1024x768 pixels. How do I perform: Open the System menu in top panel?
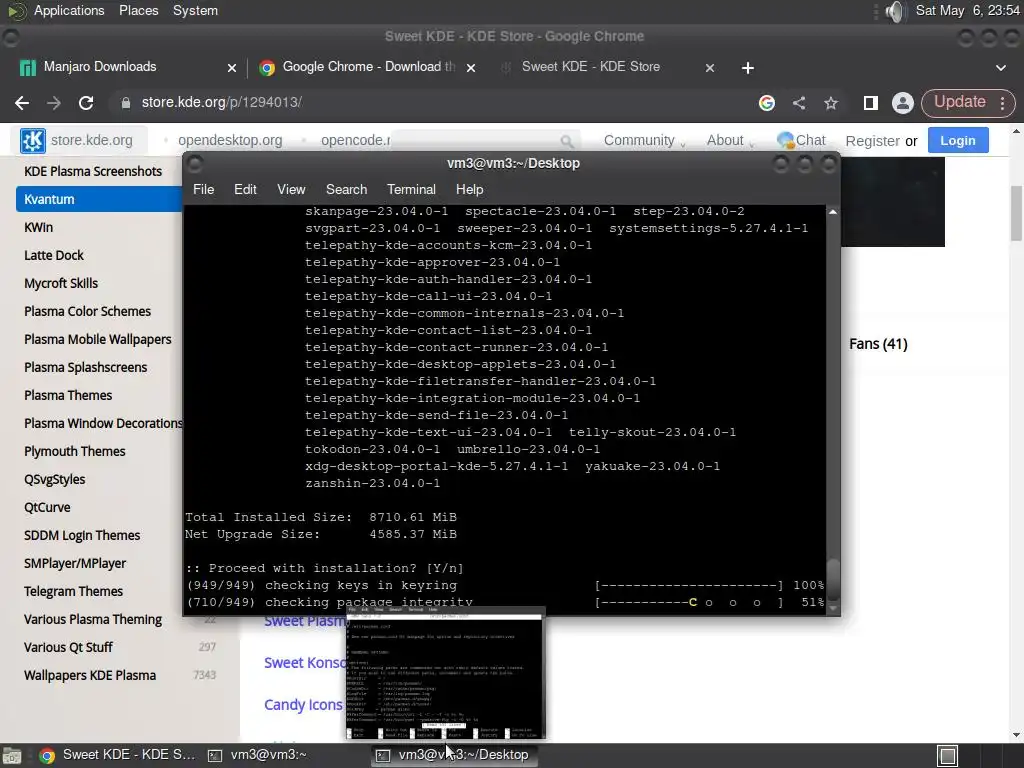tap(195, 11)
